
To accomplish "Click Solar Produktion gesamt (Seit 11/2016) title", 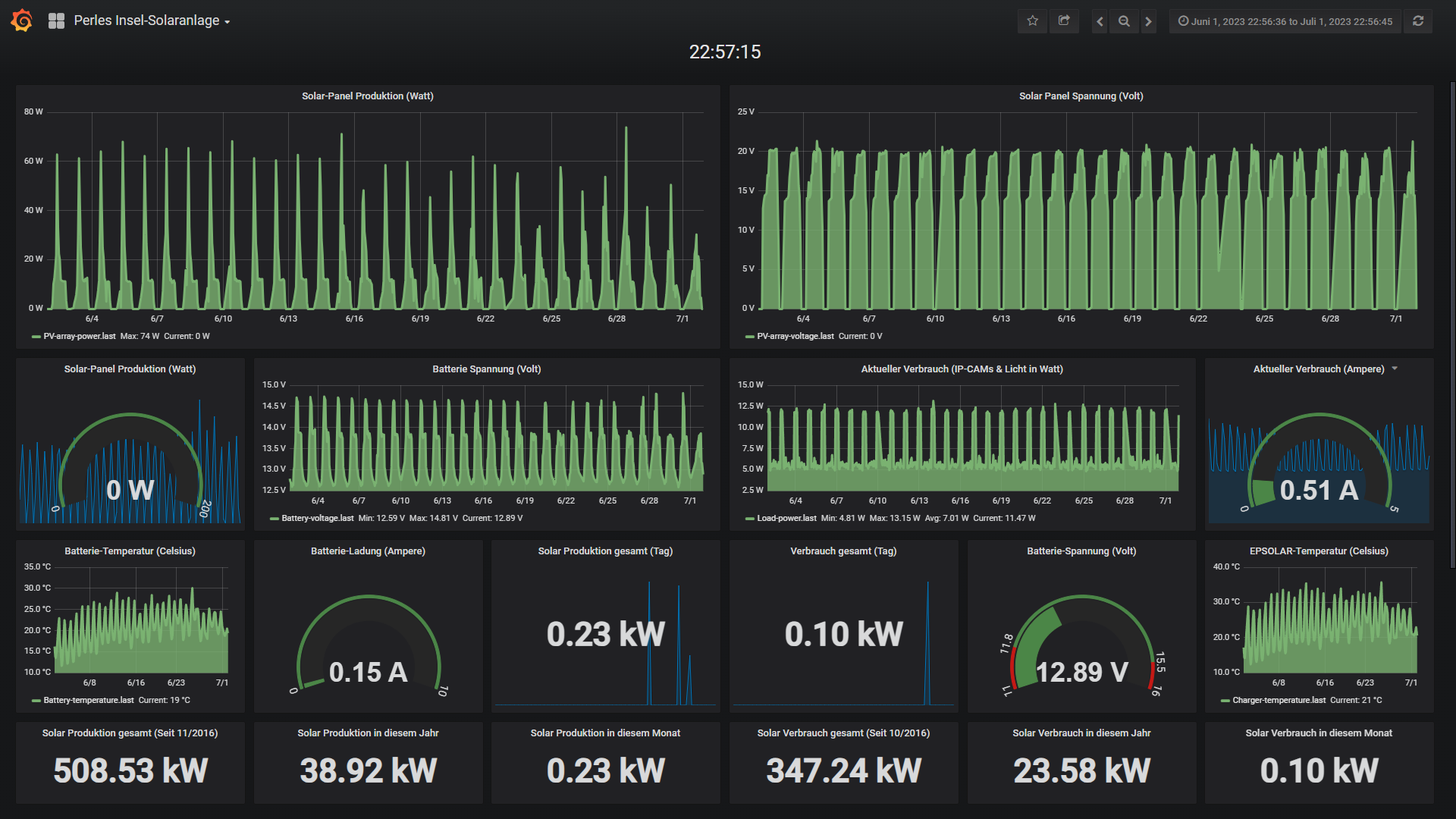I will pos(130,733).
